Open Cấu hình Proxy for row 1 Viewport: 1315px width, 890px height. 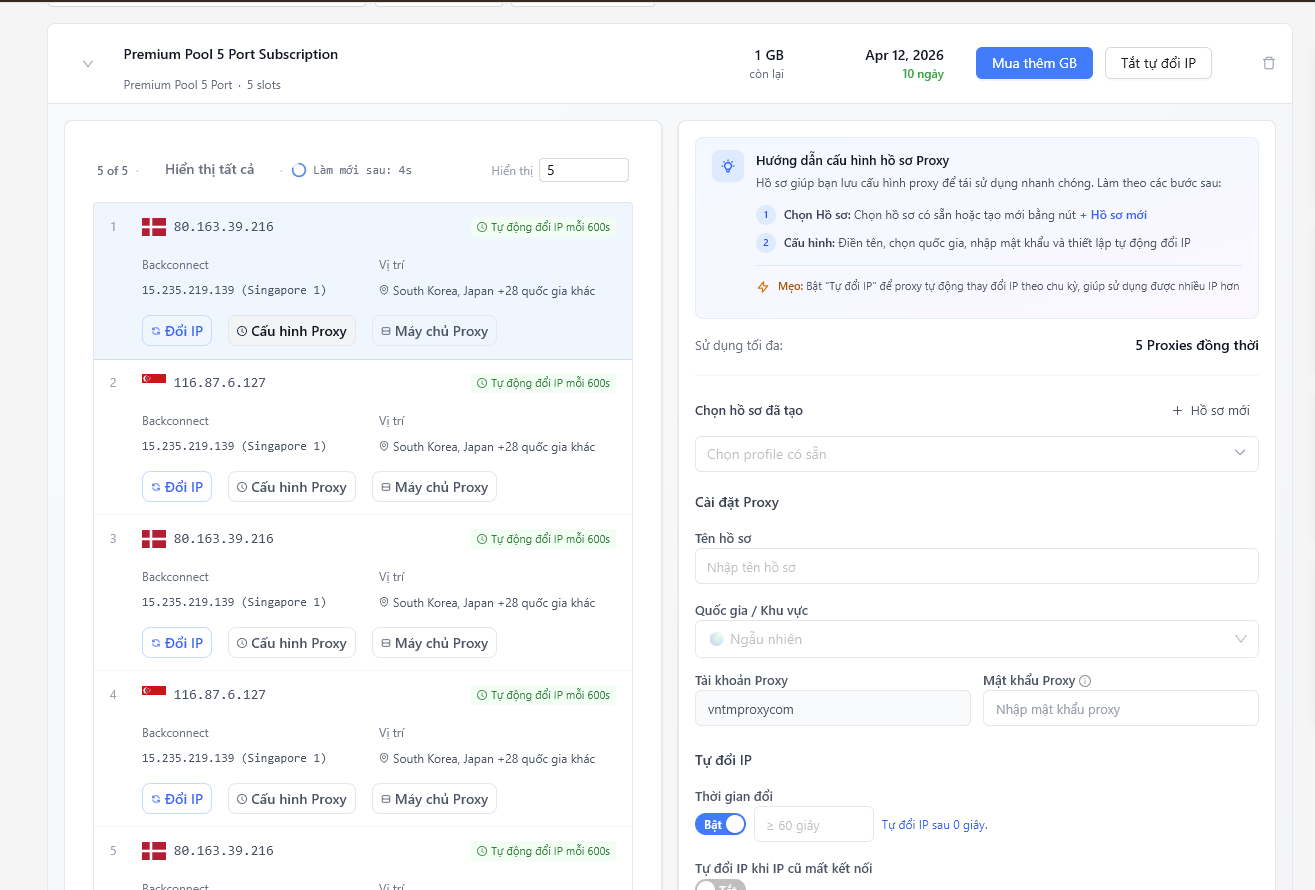292,331
